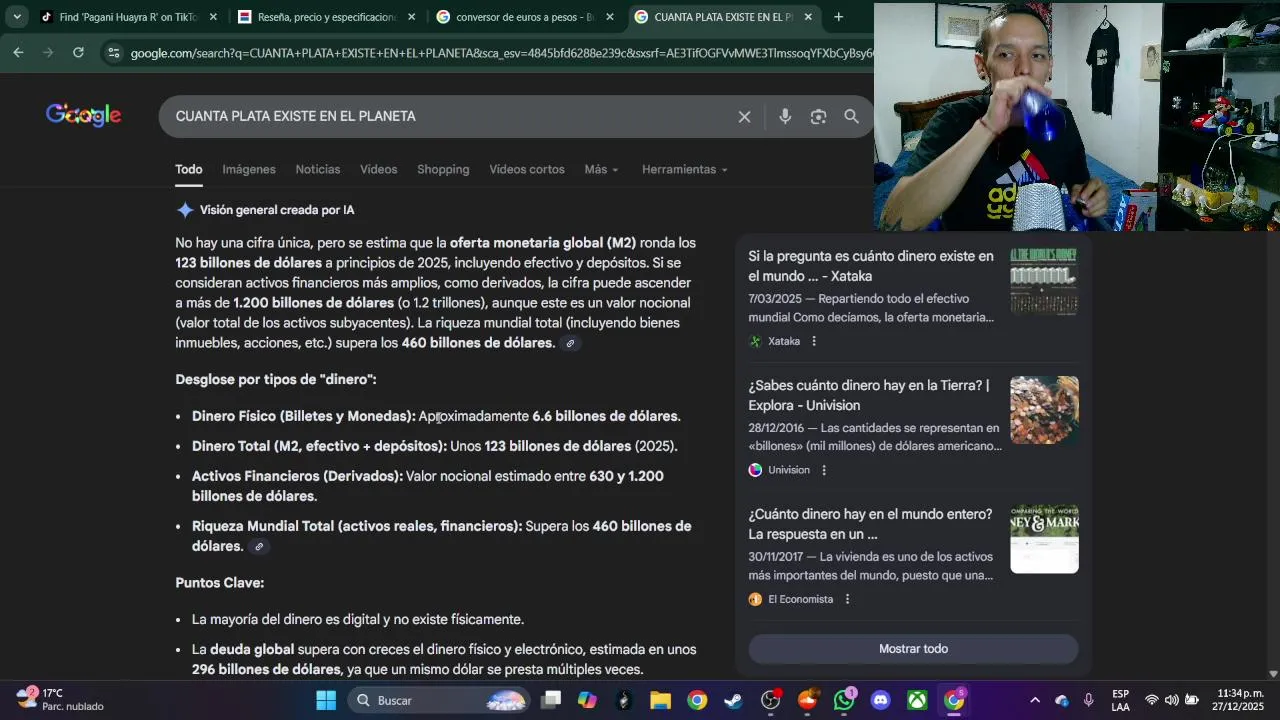Click the site information icon in address bar
Image resolution: width=1280 pixels, height=720 pixels.
click(x=113, y=52)
